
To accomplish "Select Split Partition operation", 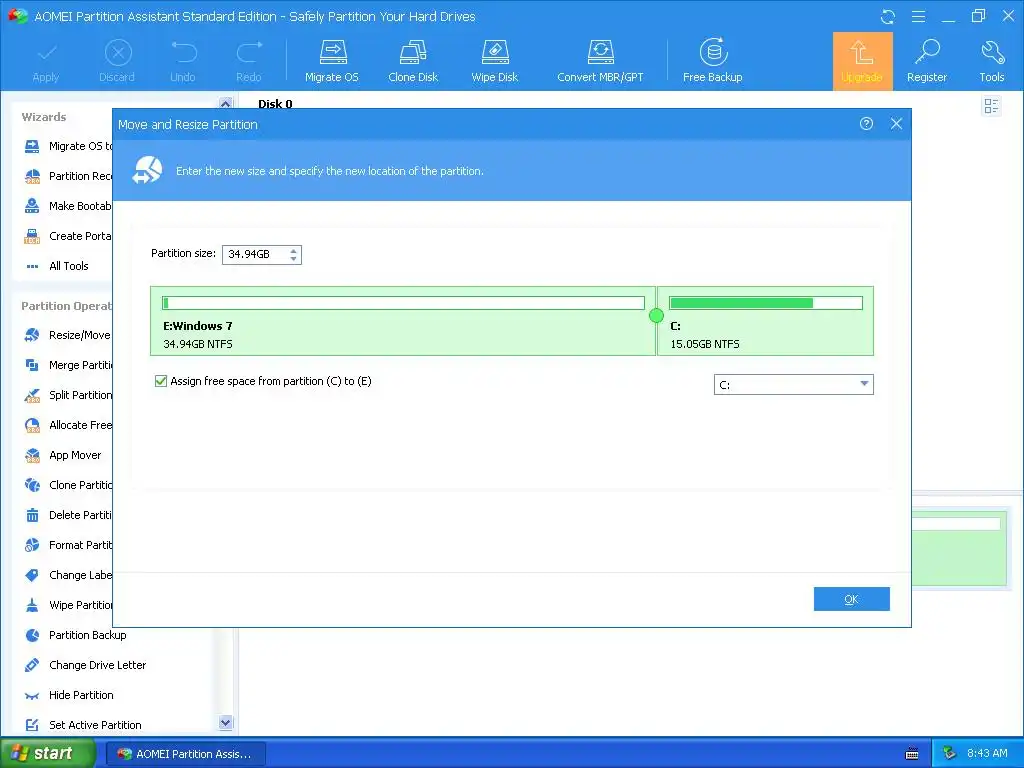I will [67, 395].
